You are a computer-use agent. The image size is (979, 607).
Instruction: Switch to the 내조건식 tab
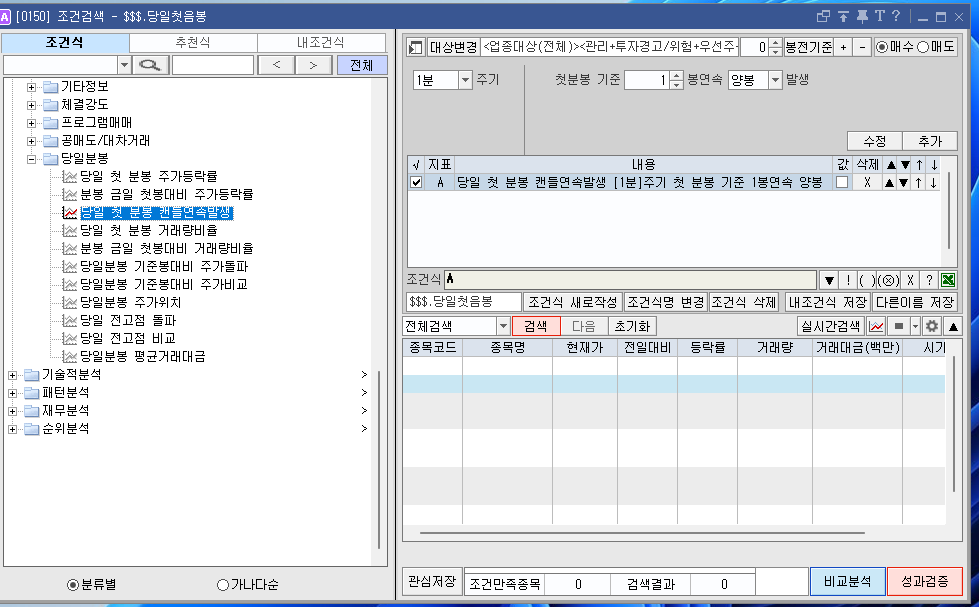320,43
